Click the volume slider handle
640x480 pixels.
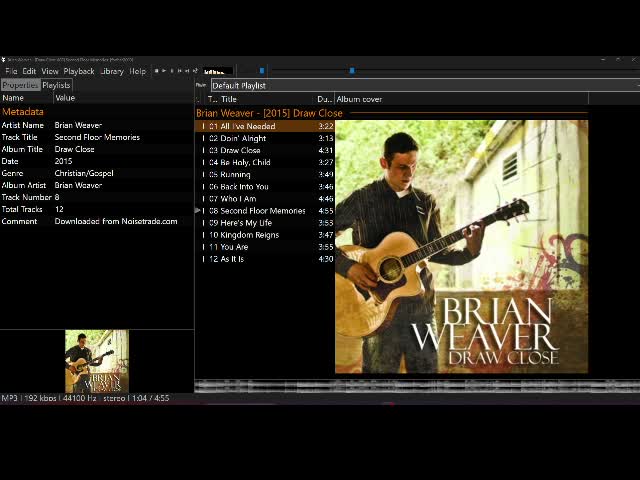(262, 71)
